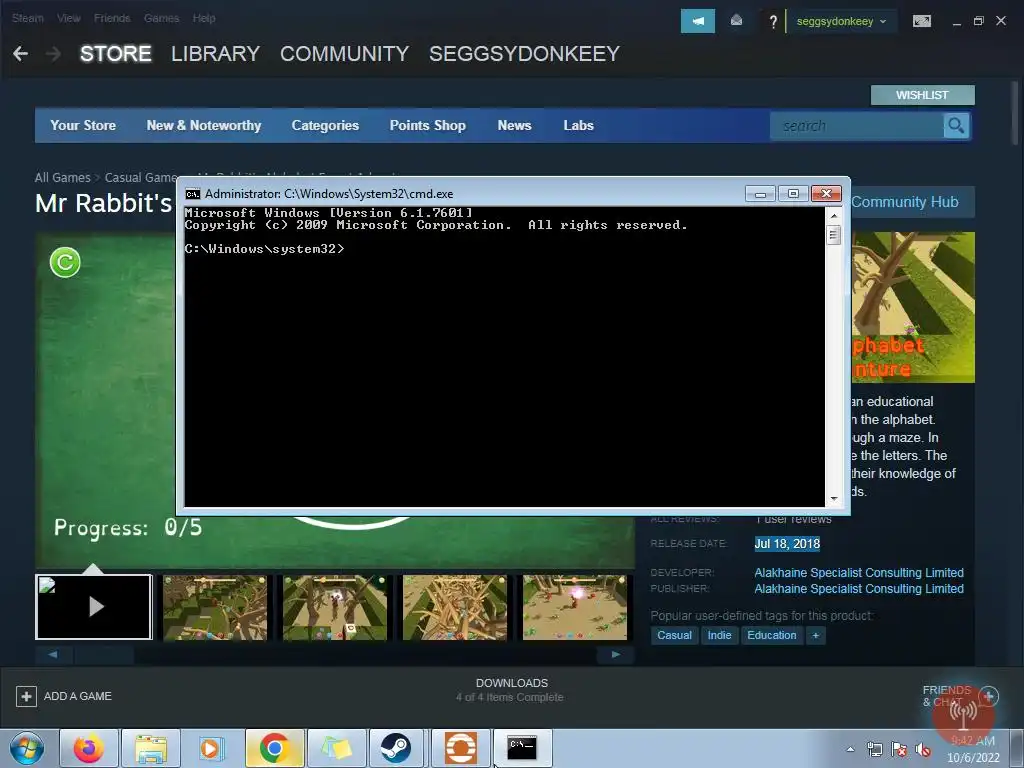Select the second screenshot thumbnail
The width and height of the screenshot is (1024, 768).
[215, 607]
